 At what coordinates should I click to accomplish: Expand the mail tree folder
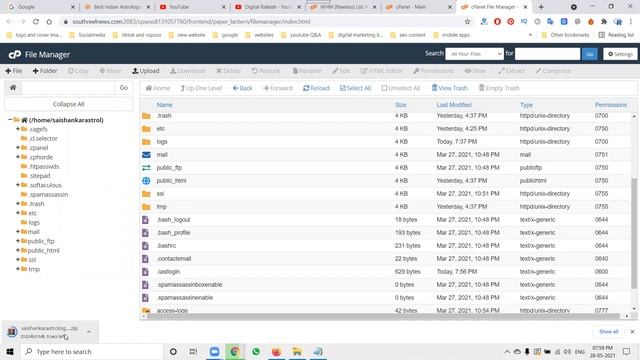tap(18, 231)
